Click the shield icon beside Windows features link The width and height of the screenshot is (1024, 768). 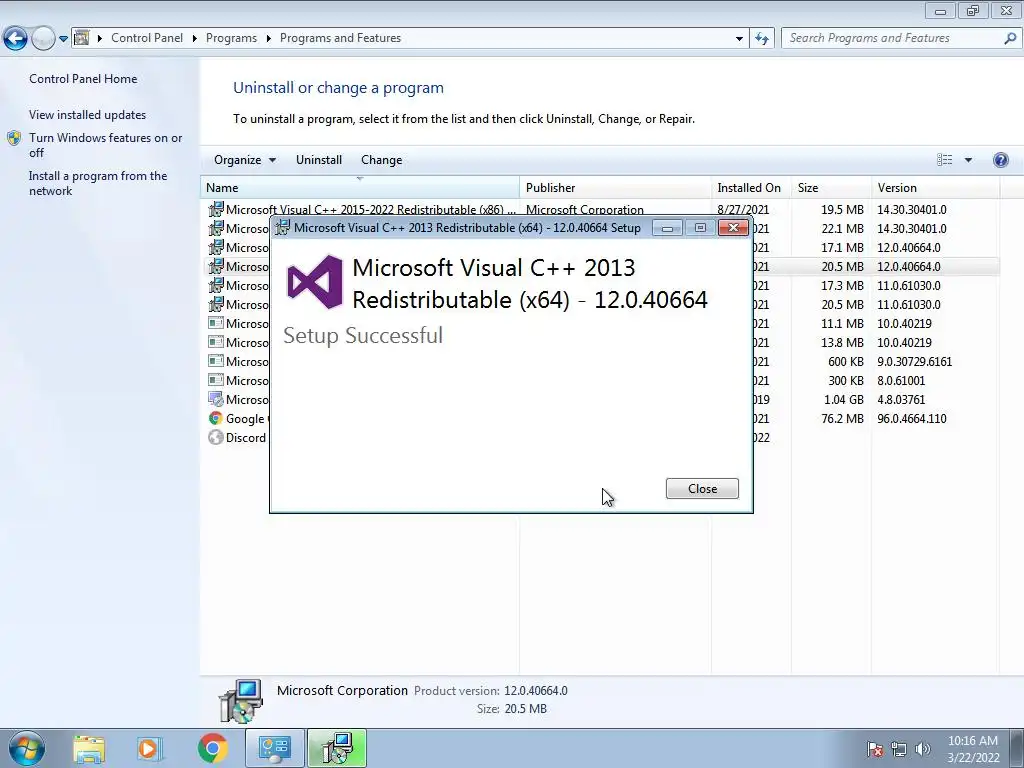14,138
